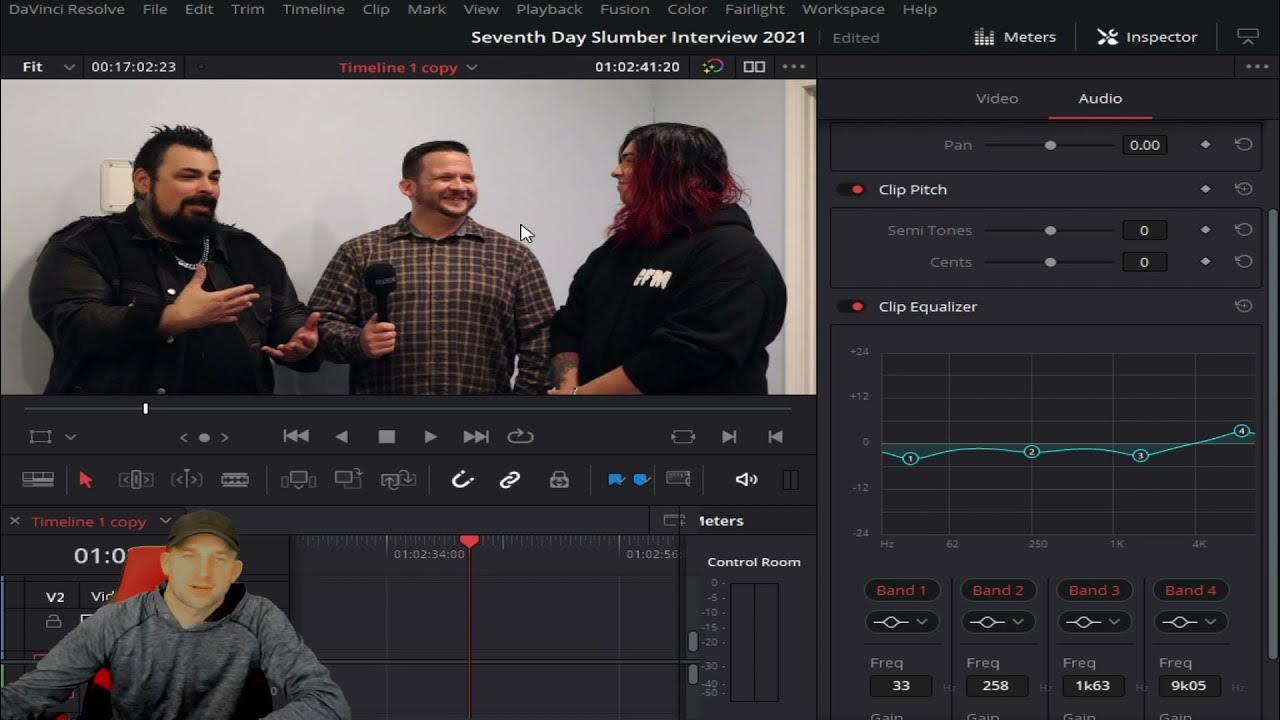Click the blue Marker icon
The image size is (1280, 720).
pos(642,480)
